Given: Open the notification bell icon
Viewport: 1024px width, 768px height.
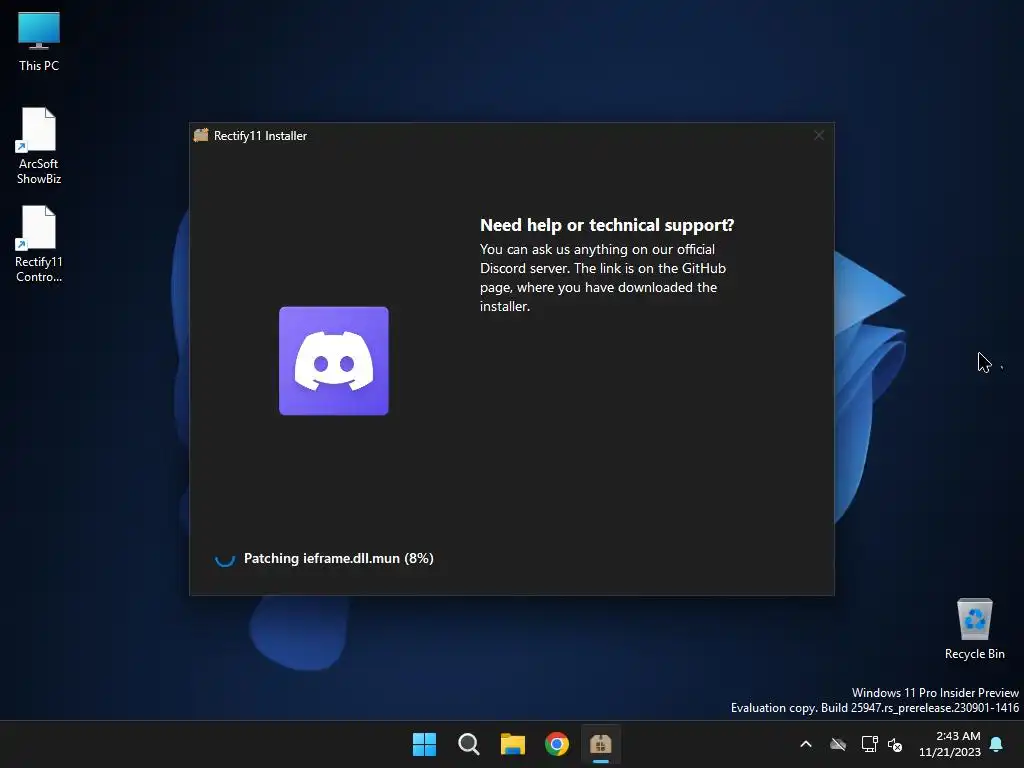Looking at the screenshot, I should coord(997,744).
